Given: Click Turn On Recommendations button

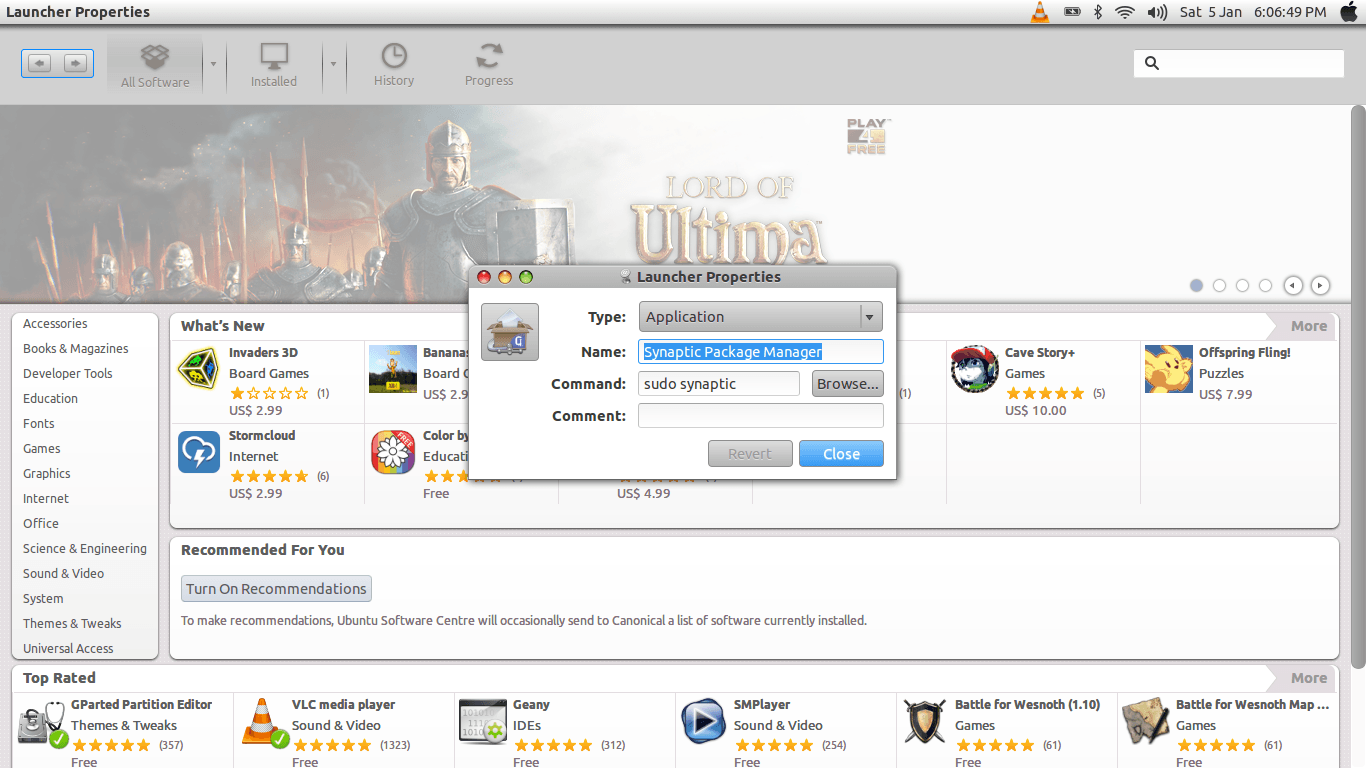Looking at the screenshot, I should pyautogui.click(x=276, y=589).
